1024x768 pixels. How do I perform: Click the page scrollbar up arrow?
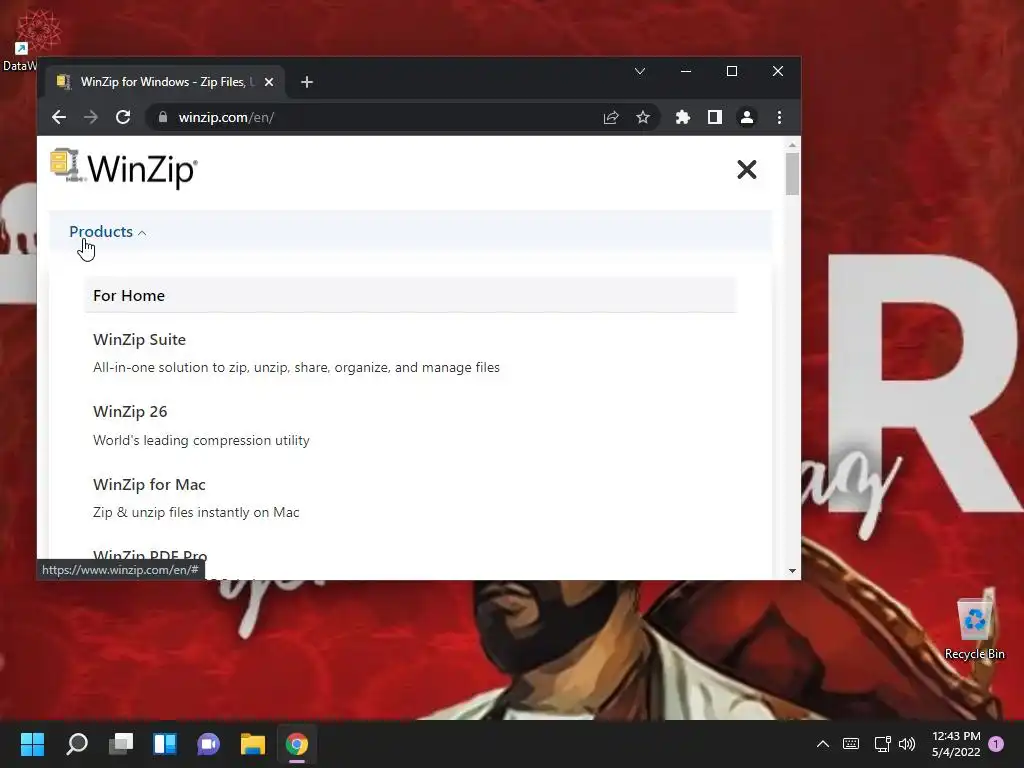[792, 145]
